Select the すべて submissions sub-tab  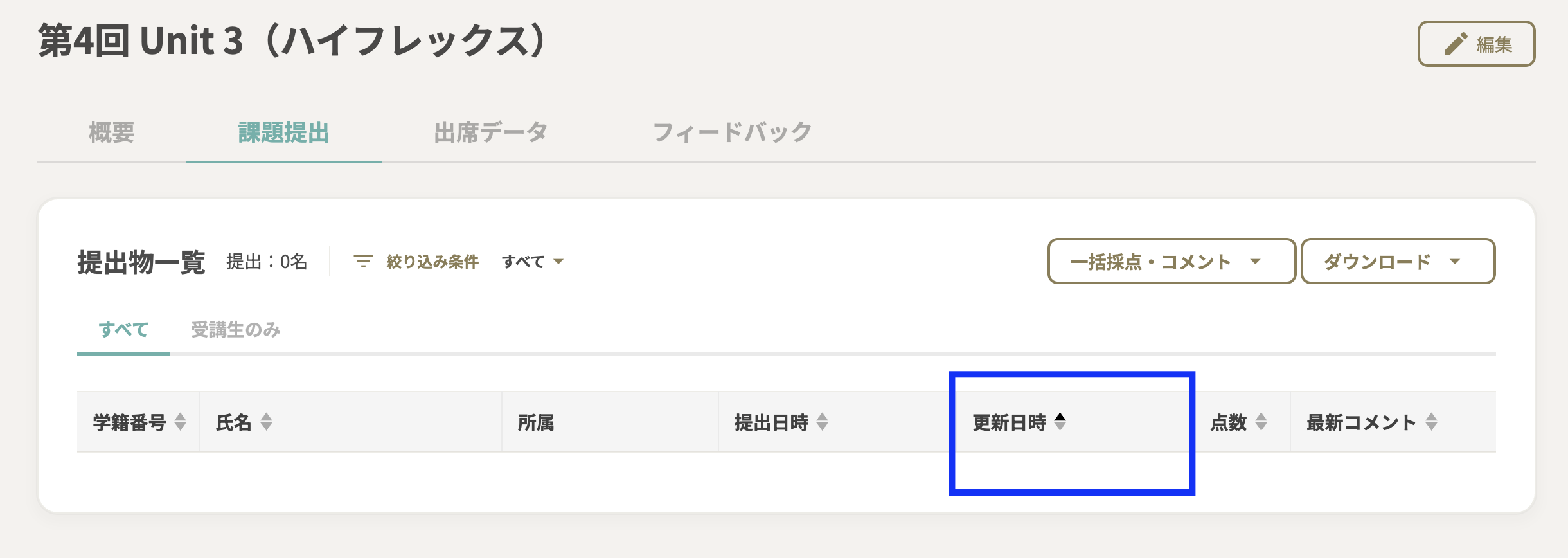pyautogui.click(x=123, y=330)
